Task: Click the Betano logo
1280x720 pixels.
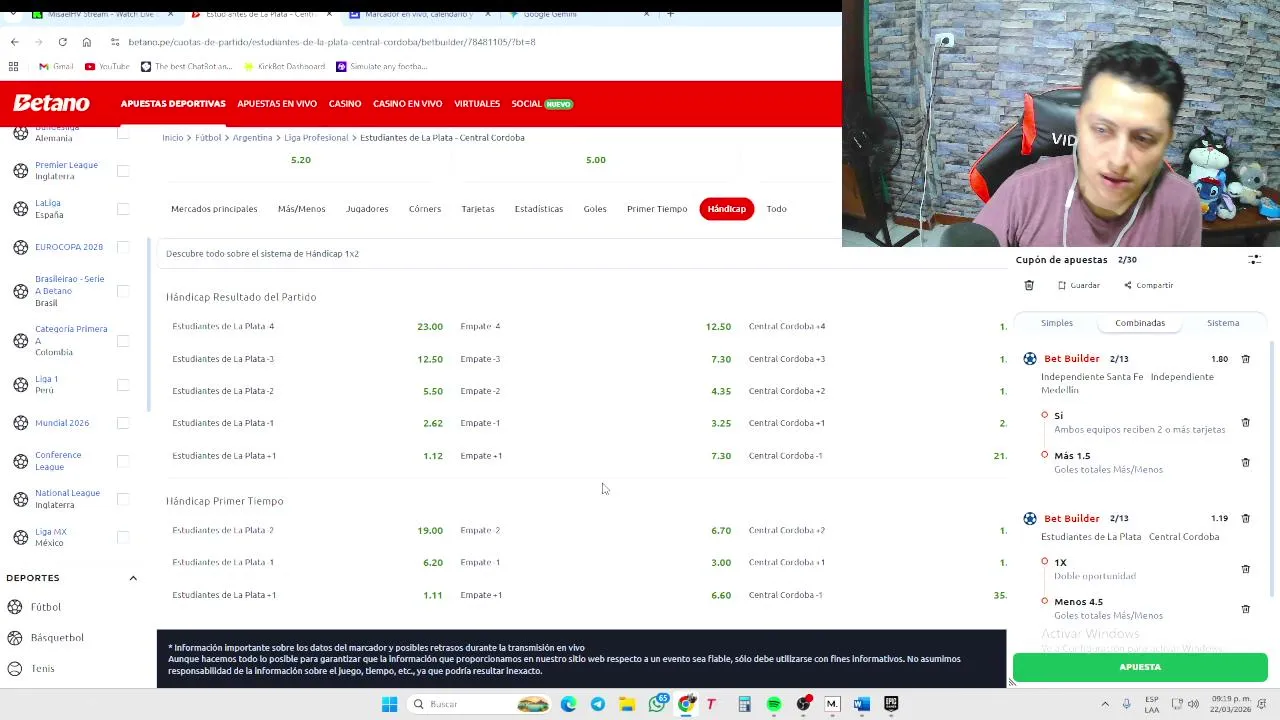Action: click(x=51, y=103)
